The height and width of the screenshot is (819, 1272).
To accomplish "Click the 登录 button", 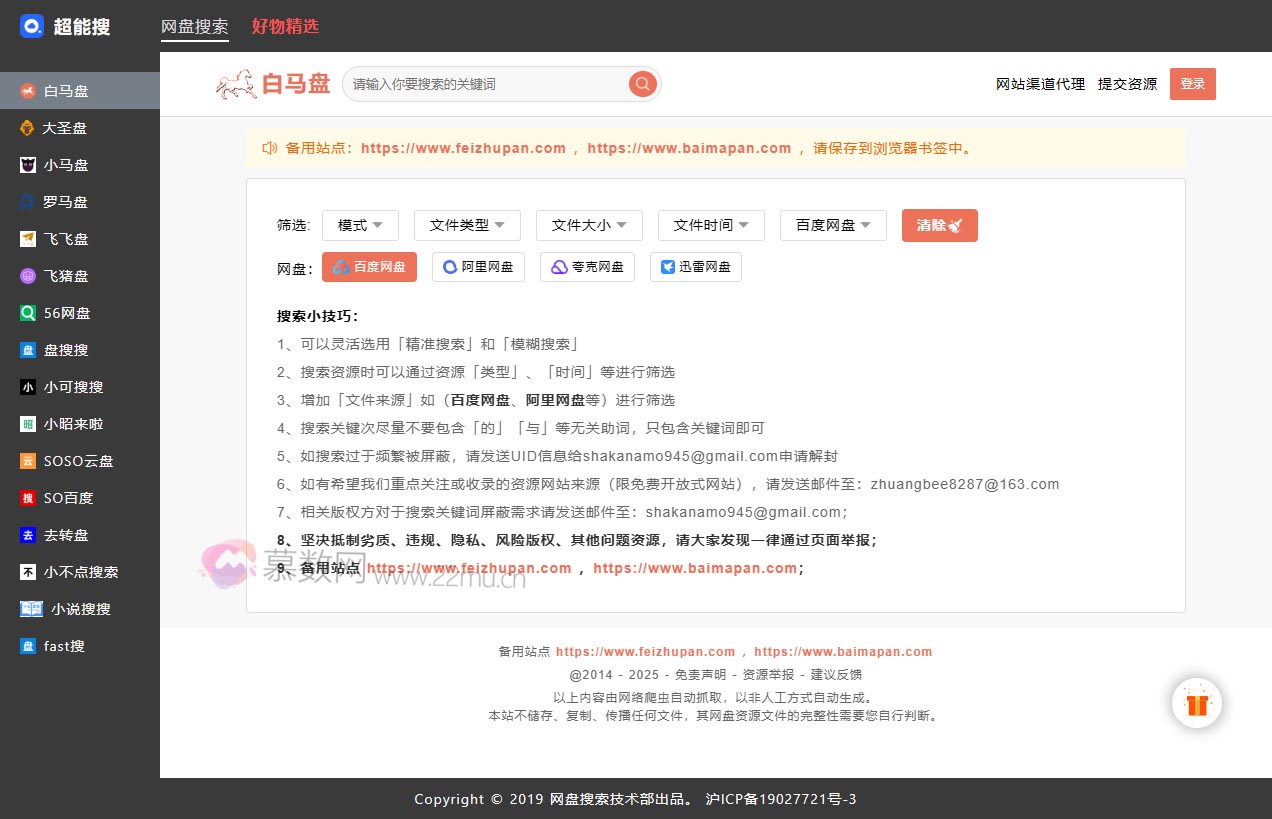I will [1192, 84].
